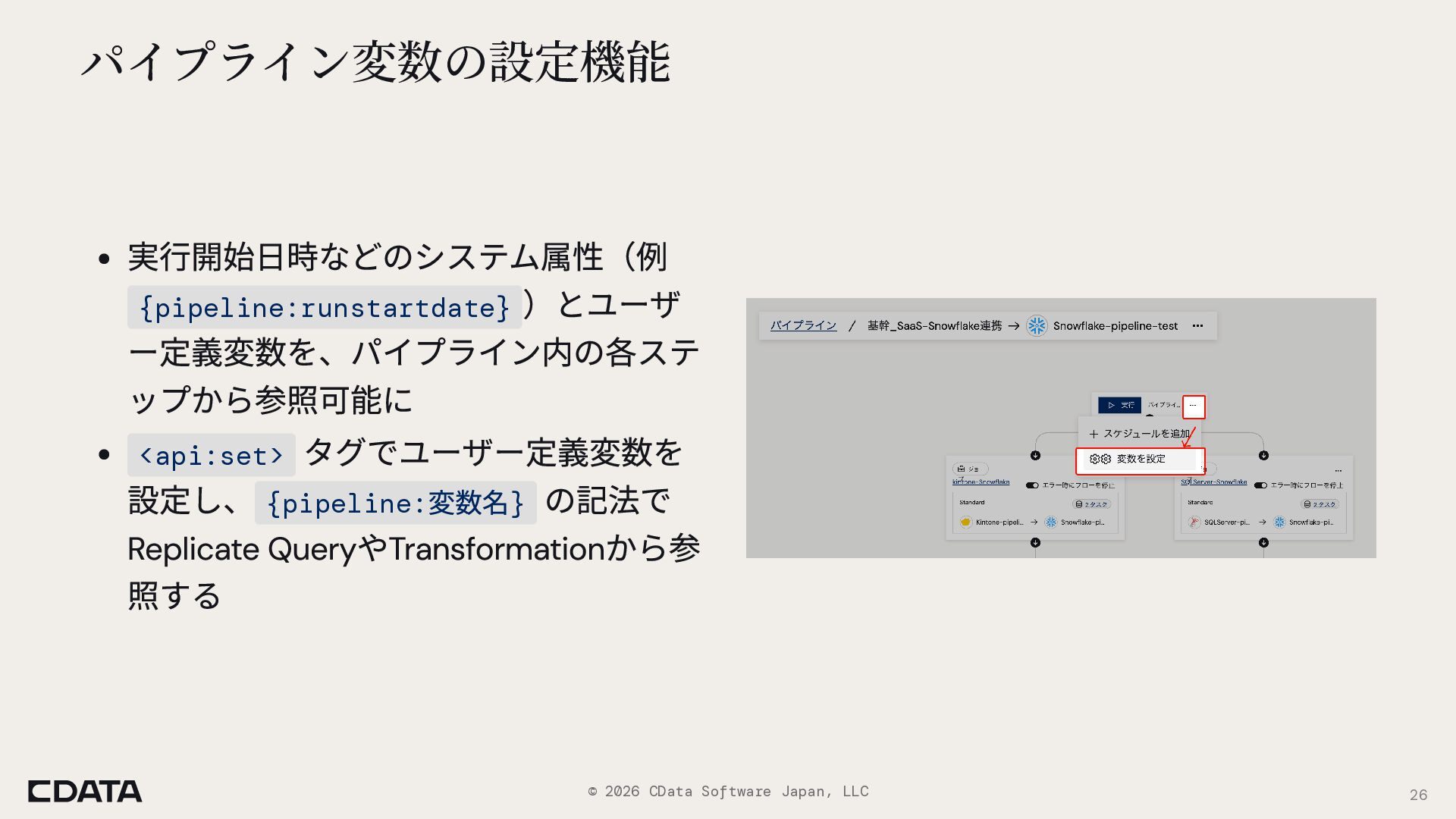Click the Standard label in the kintone-Snowflake card
The image size is (1456, 819).
[971, 502]
